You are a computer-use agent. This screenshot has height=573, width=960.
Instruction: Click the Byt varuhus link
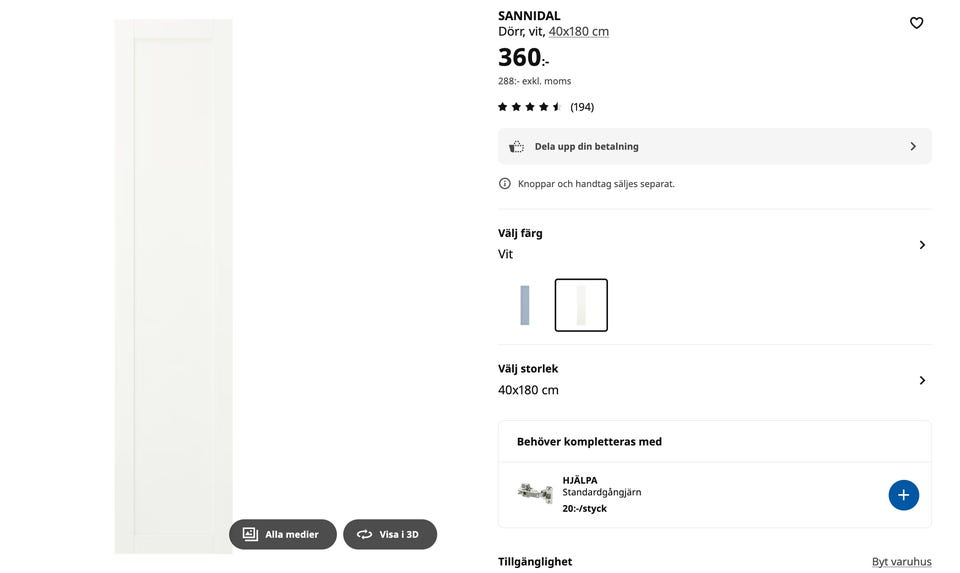(901, 562)
